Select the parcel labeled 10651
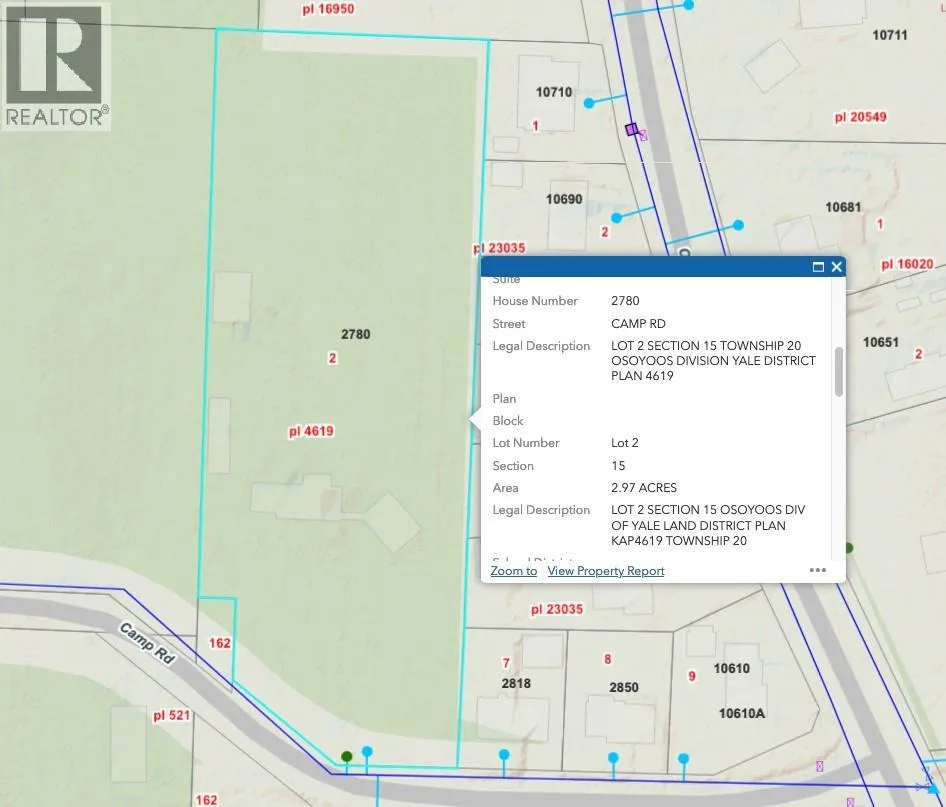Viewport: 946px width, 807px height. click(x=880, y=342)
